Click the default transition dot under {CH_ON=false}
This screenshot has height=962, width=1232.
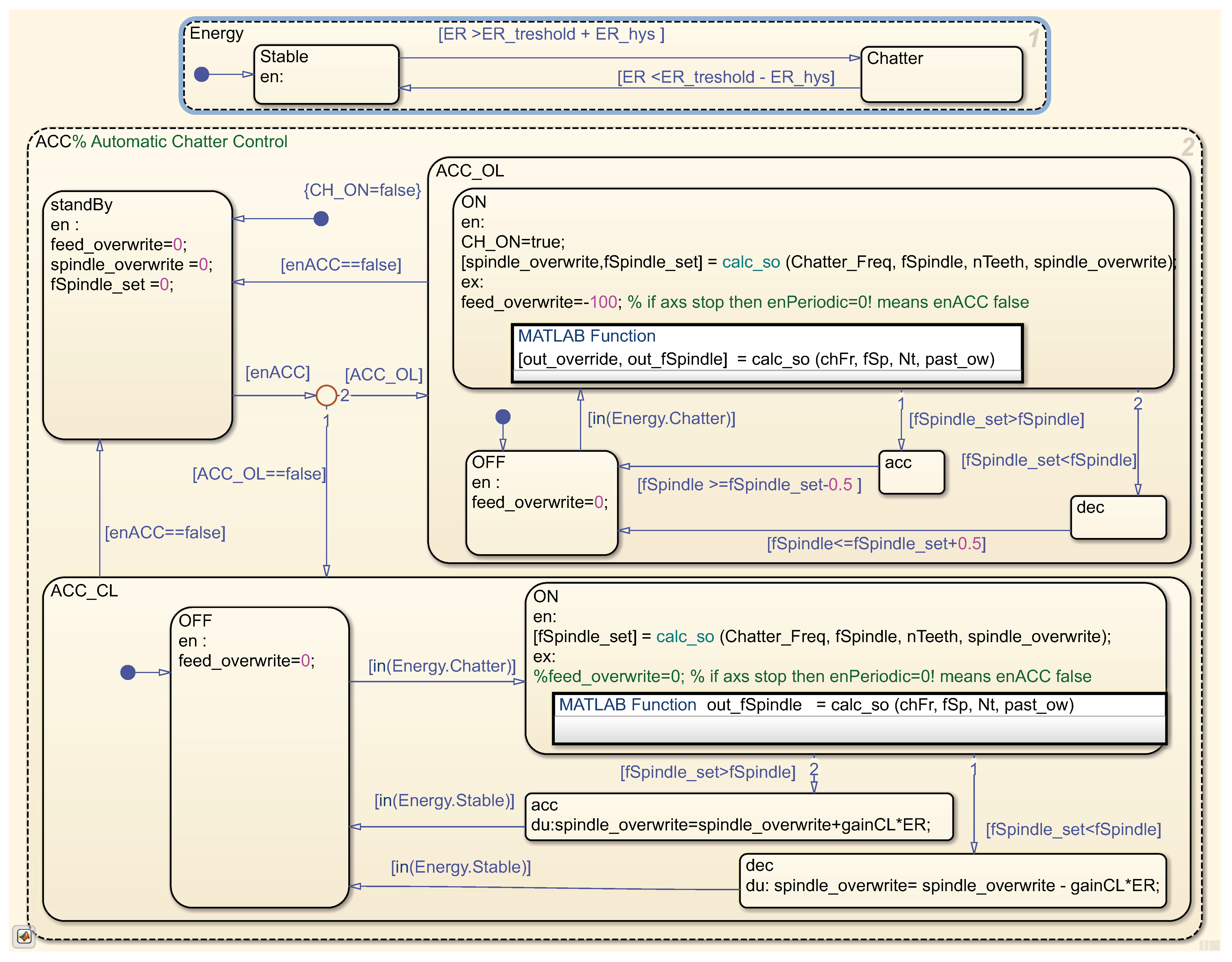coord(321,219)
